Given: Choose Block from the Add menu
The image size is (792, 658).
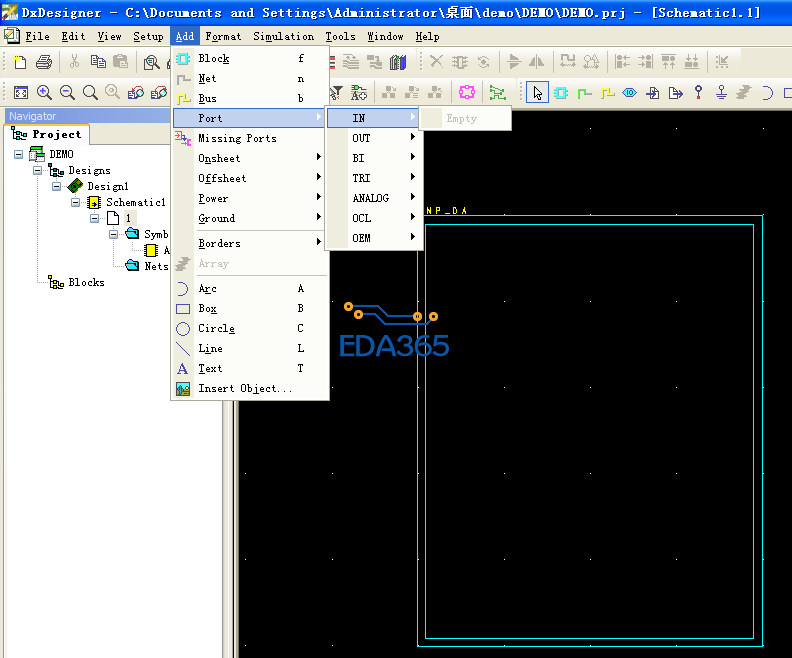Looking at the screenshot, I should 251,59.
